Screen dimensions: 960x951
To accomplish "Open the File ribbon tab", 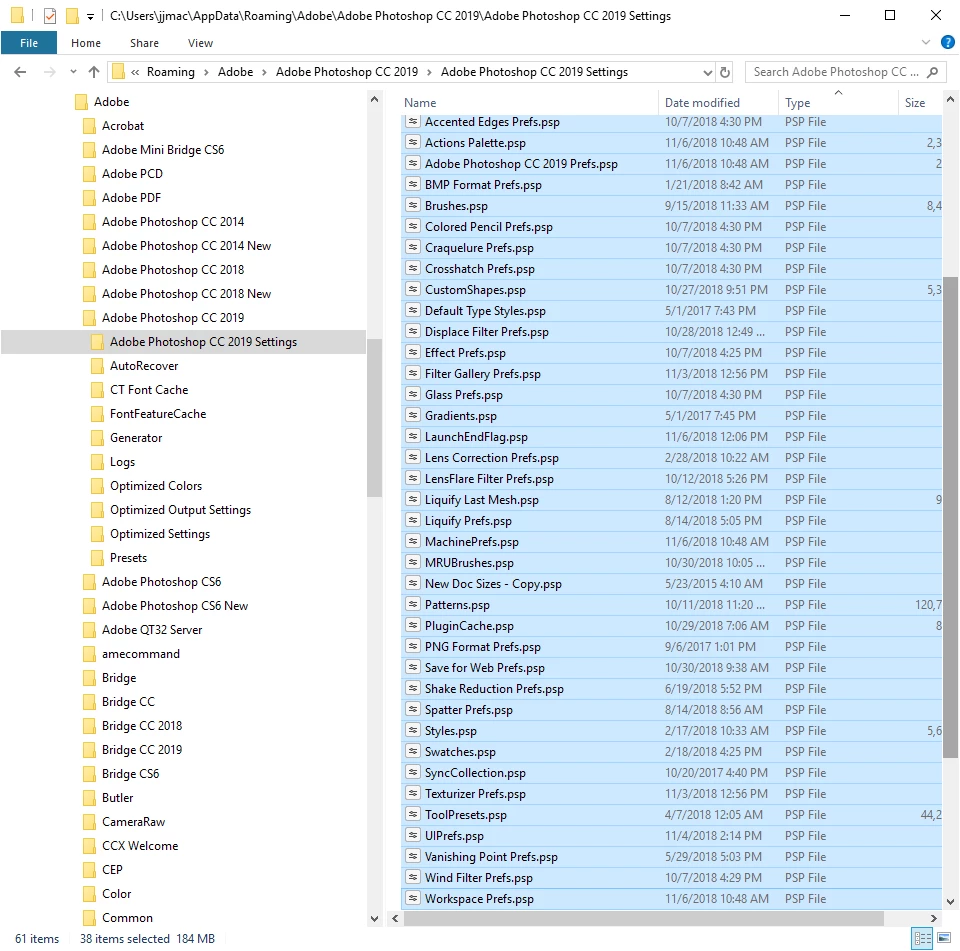I will (29, 43).
